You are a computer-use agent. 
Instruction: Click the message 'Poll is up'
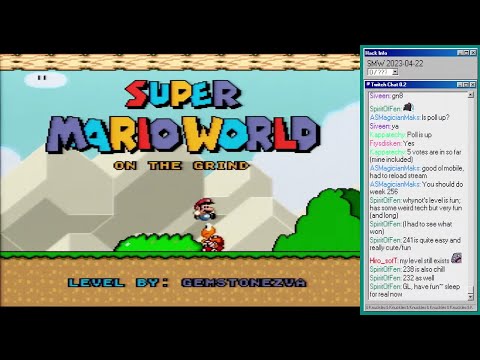(401, 135)
